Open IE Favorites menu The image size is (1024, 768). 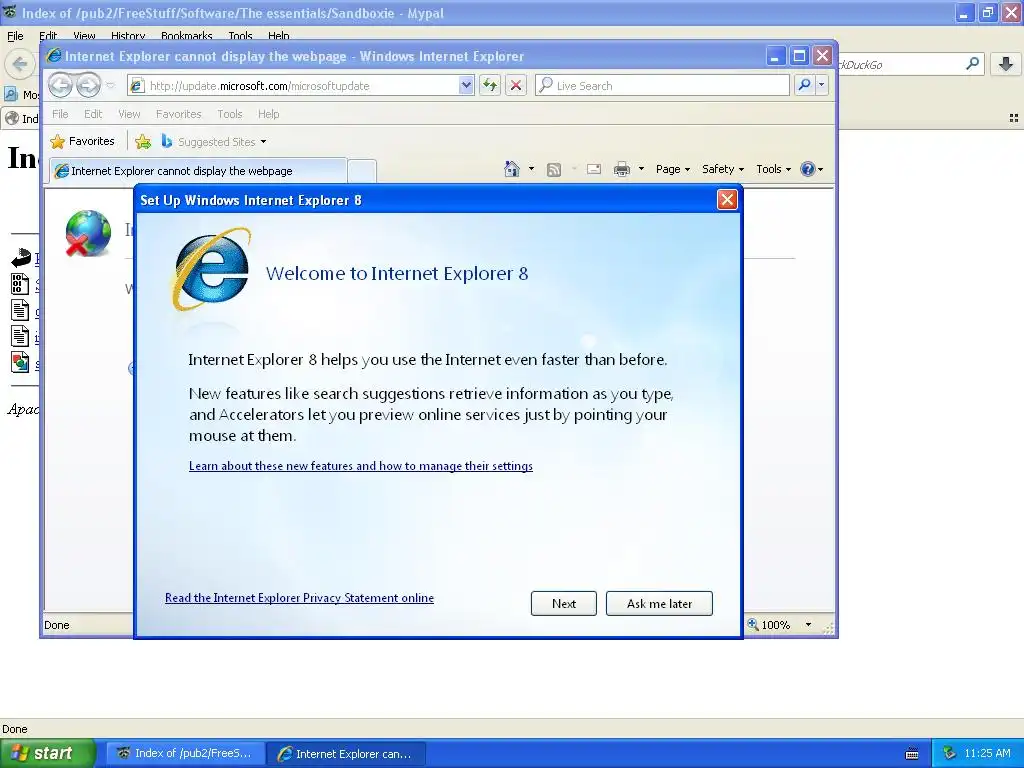(x=178, y=114)
